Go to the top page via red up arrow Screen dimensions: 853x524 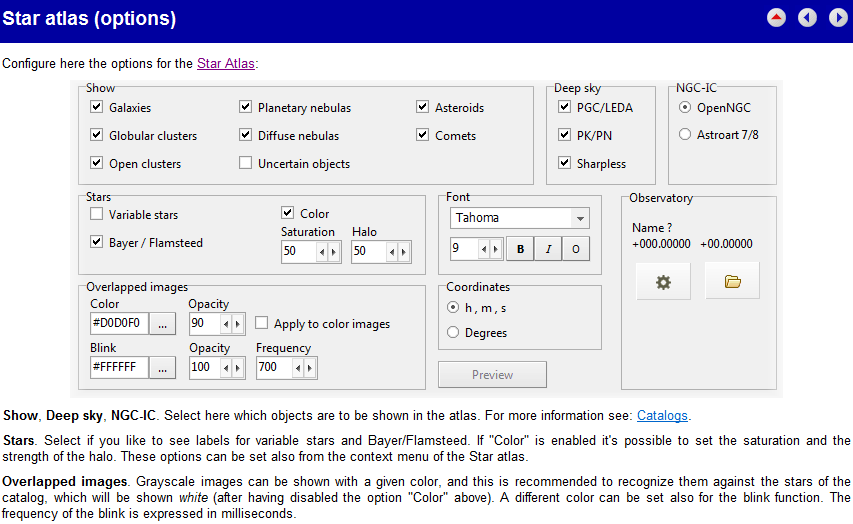pos(776,18)
